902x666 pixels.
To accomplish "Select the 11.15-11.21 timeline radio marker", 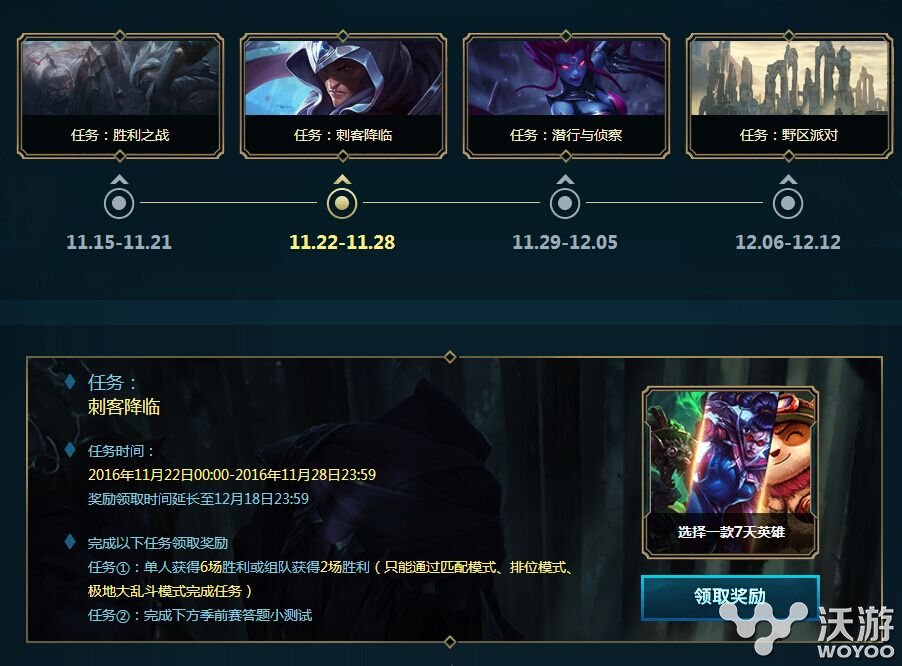I will (119, 203).
